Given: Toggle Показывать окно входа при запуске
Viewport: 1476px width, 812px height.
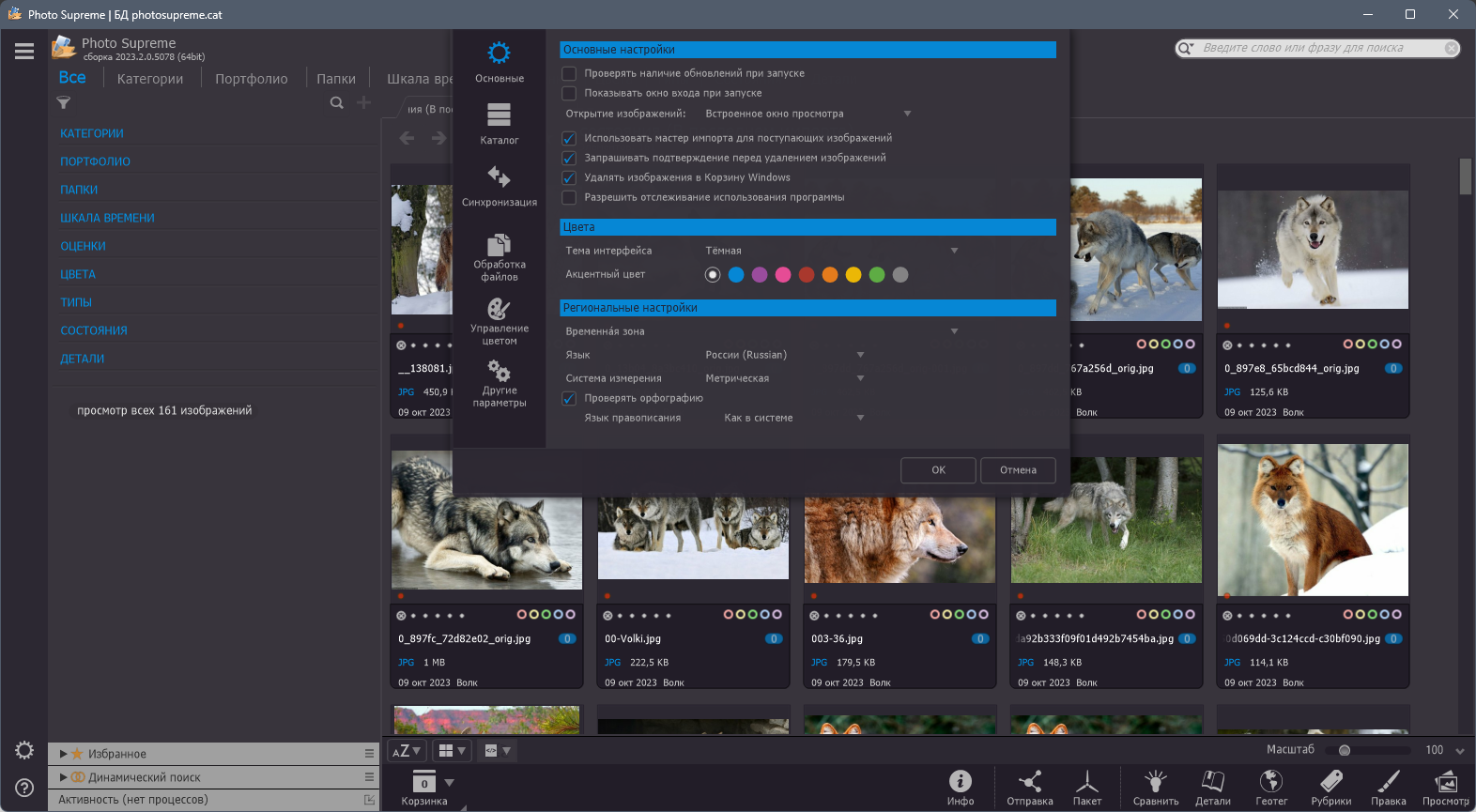Looking at the screenshot, I should click(568, 93).
